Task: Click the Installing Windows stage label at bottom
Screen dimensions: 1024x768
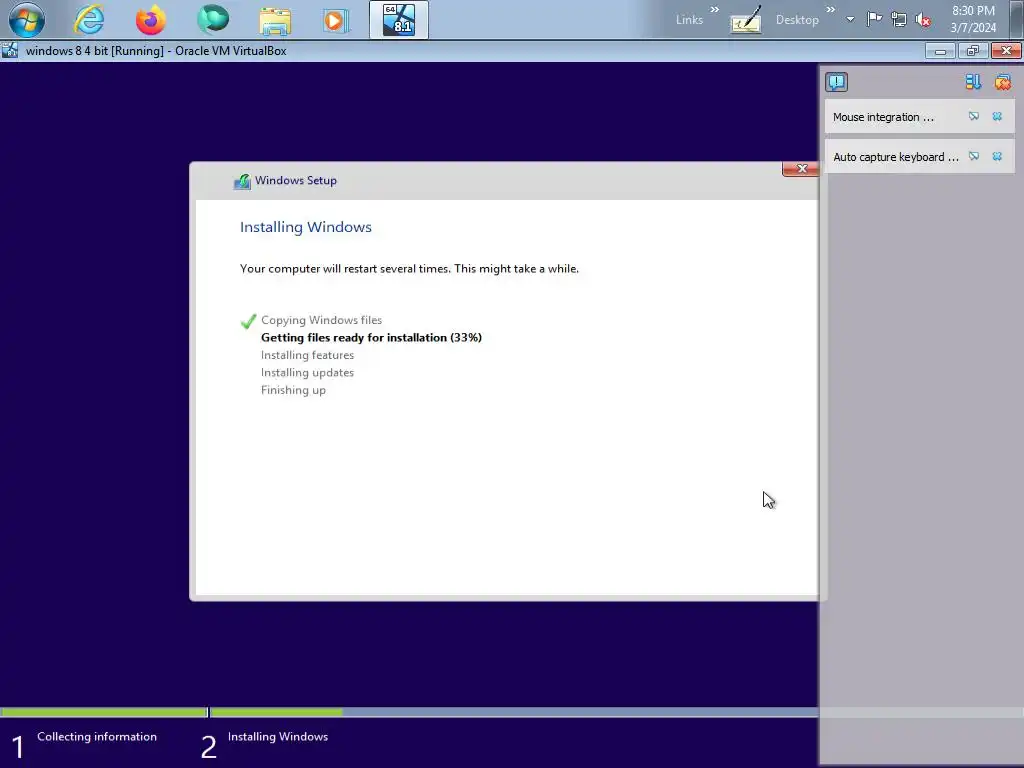Action: (278, 737)
